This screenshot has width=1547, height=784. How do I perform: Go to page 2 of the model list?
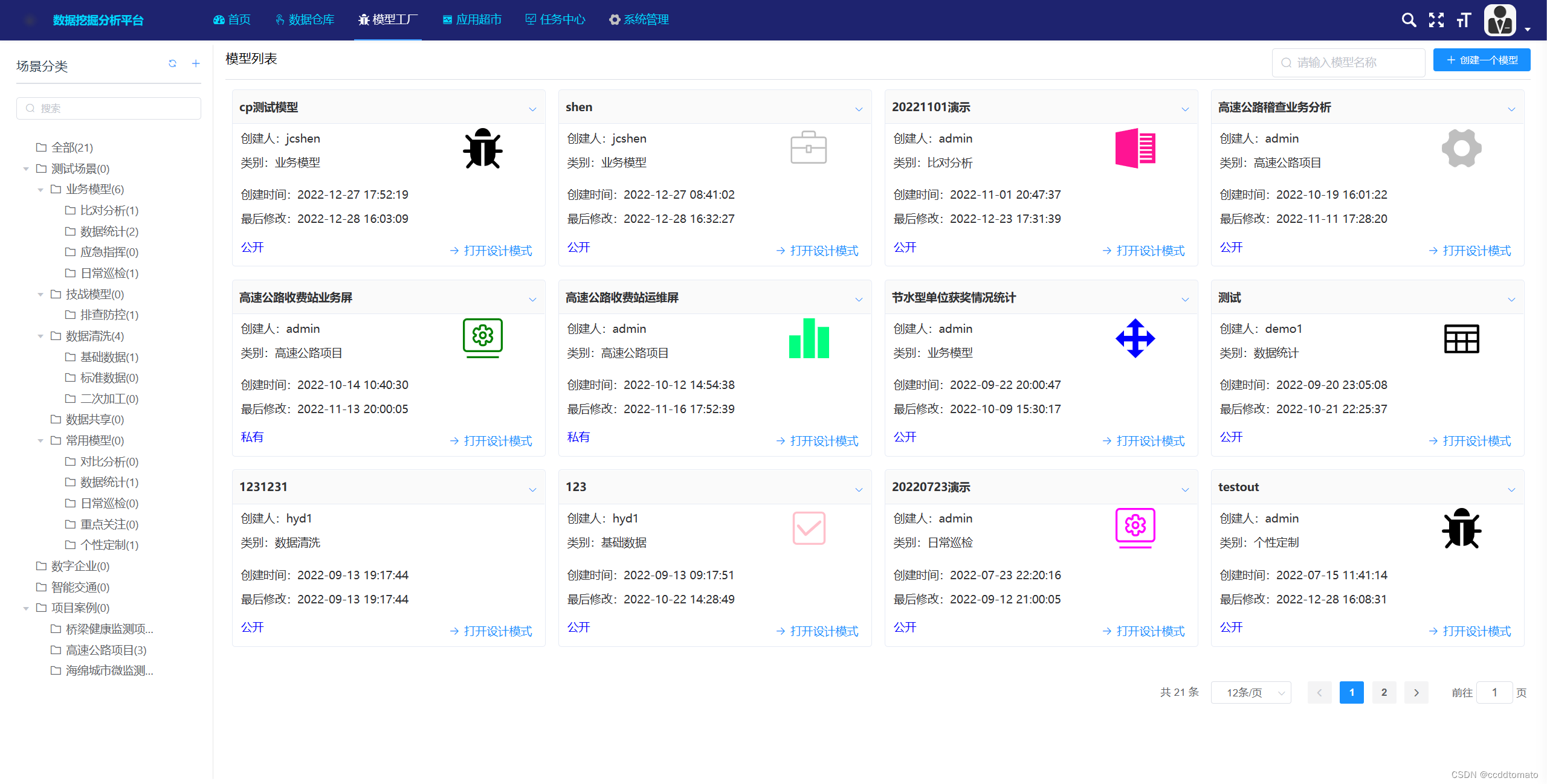point(1384,692)
